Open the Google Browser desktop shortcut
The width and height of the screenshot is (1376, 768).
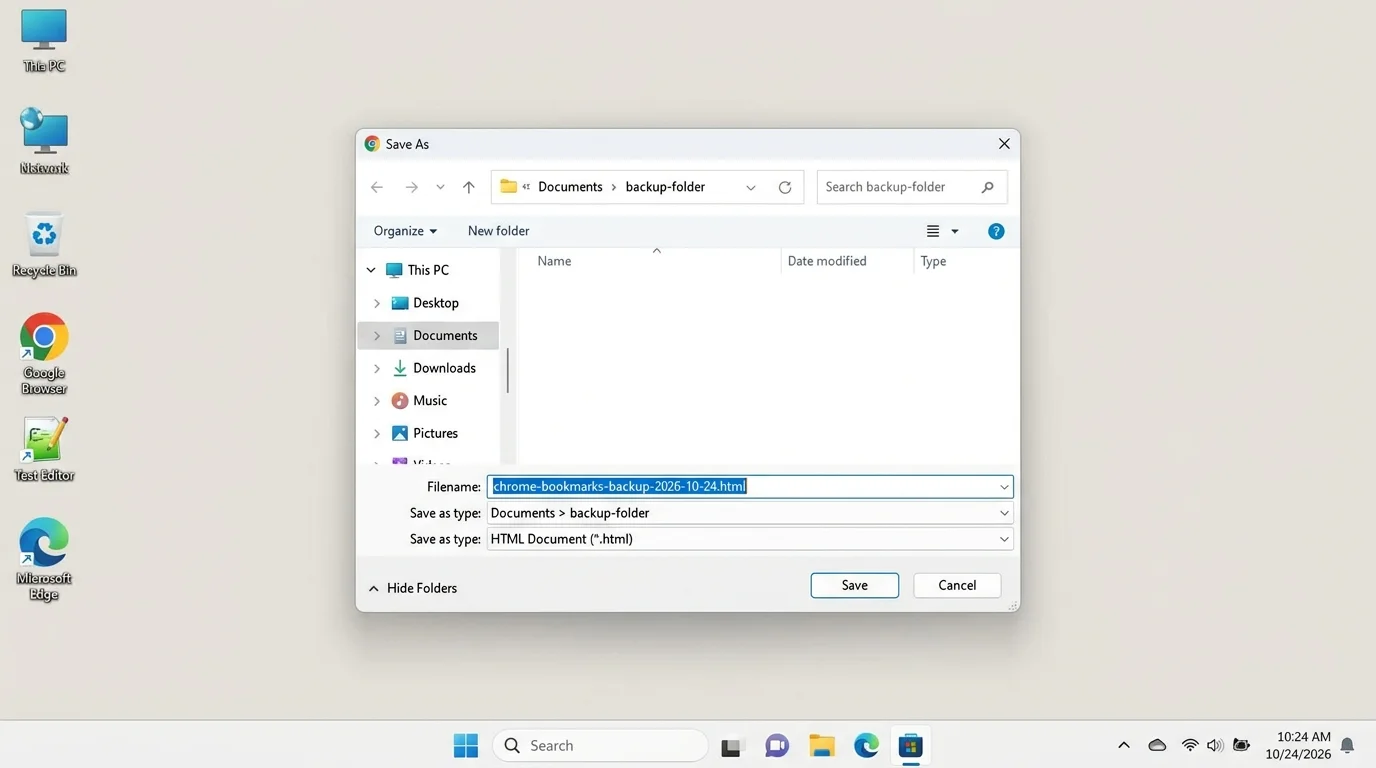coord(44,354)
